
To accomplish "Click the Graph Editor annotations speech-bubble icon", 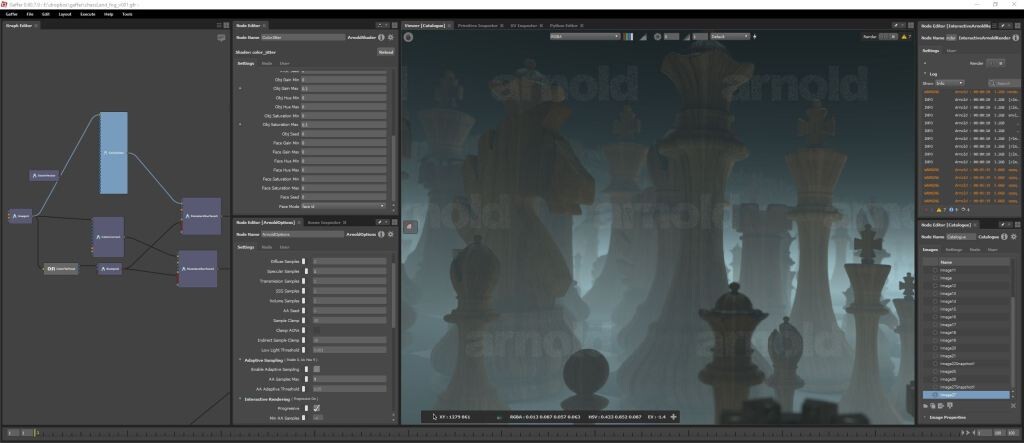I will 221,39.
